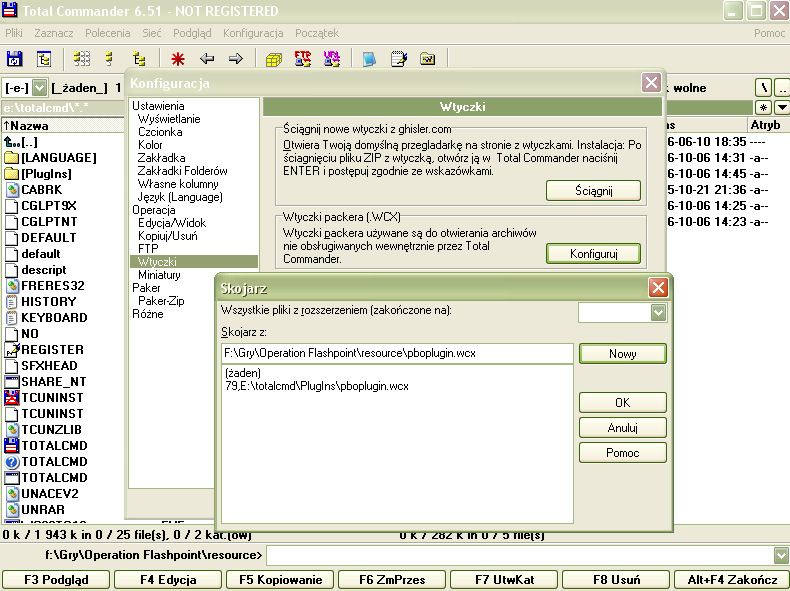Screen dimensions: 790x591
Task: Expand the file extension combo box in Skojarz
Action: point(658,312)
